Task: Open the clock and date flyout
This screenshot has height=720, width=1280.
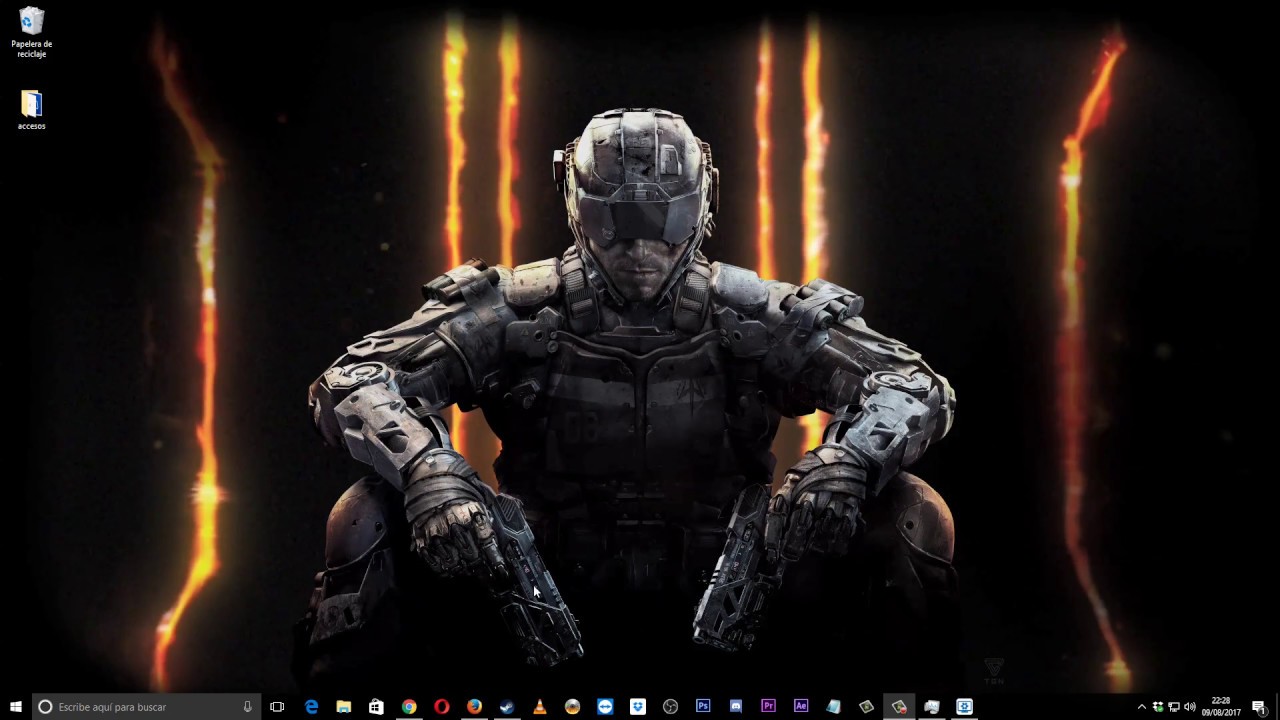Action: pyautogui.click(x=1220, y=707)
